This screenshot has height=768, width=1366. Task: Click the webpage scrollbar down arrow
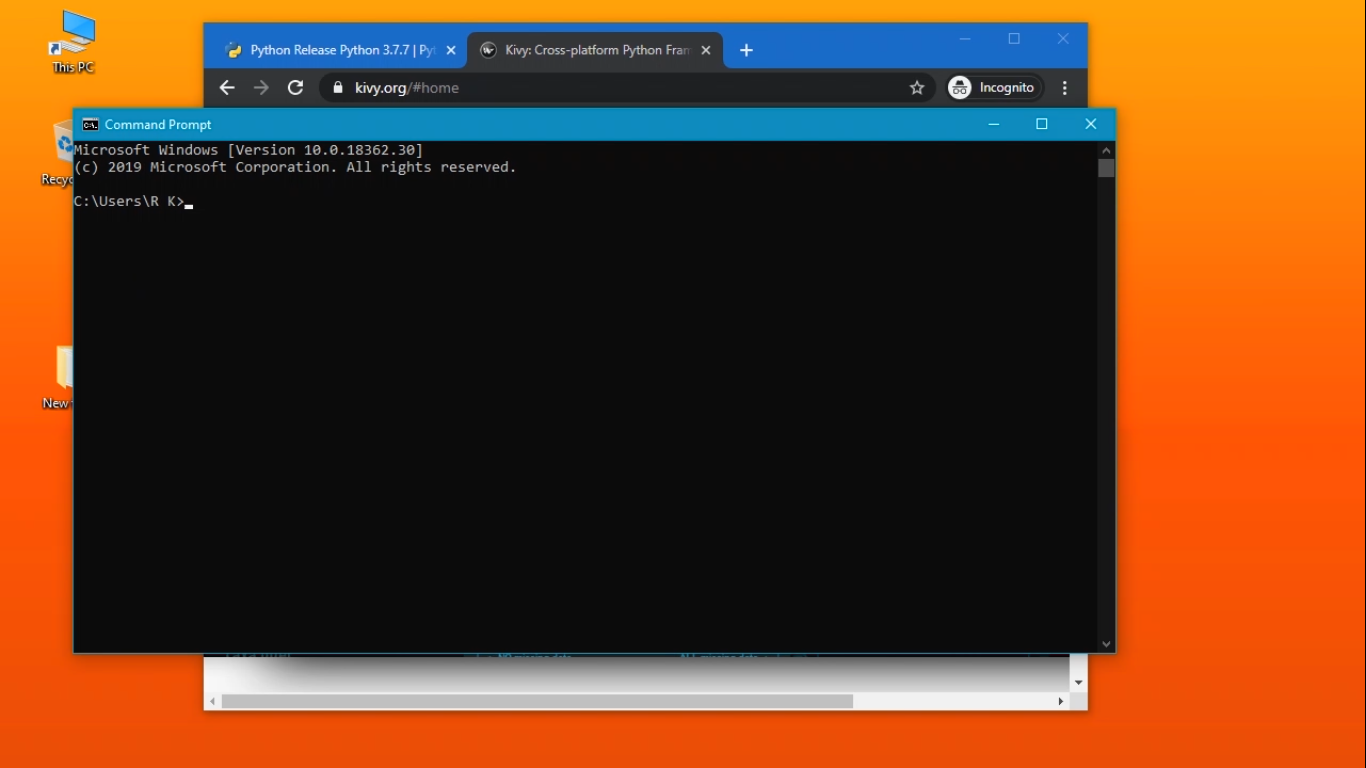click(1078, 681)
